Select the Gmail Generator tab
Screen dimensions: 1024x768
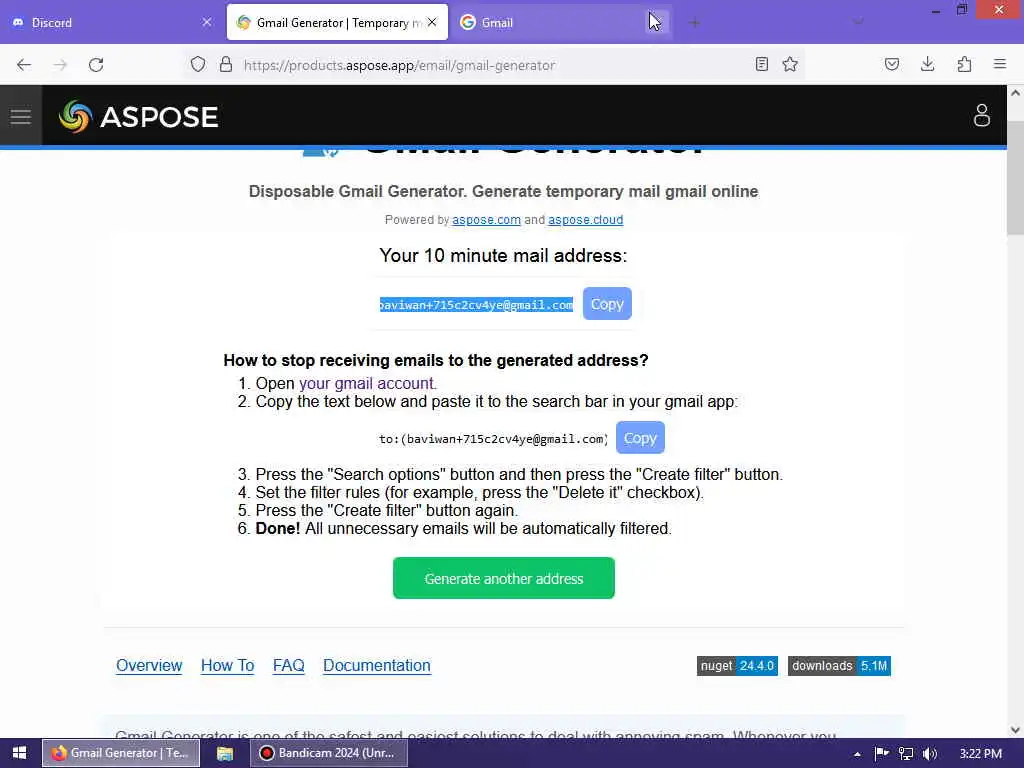337,22
